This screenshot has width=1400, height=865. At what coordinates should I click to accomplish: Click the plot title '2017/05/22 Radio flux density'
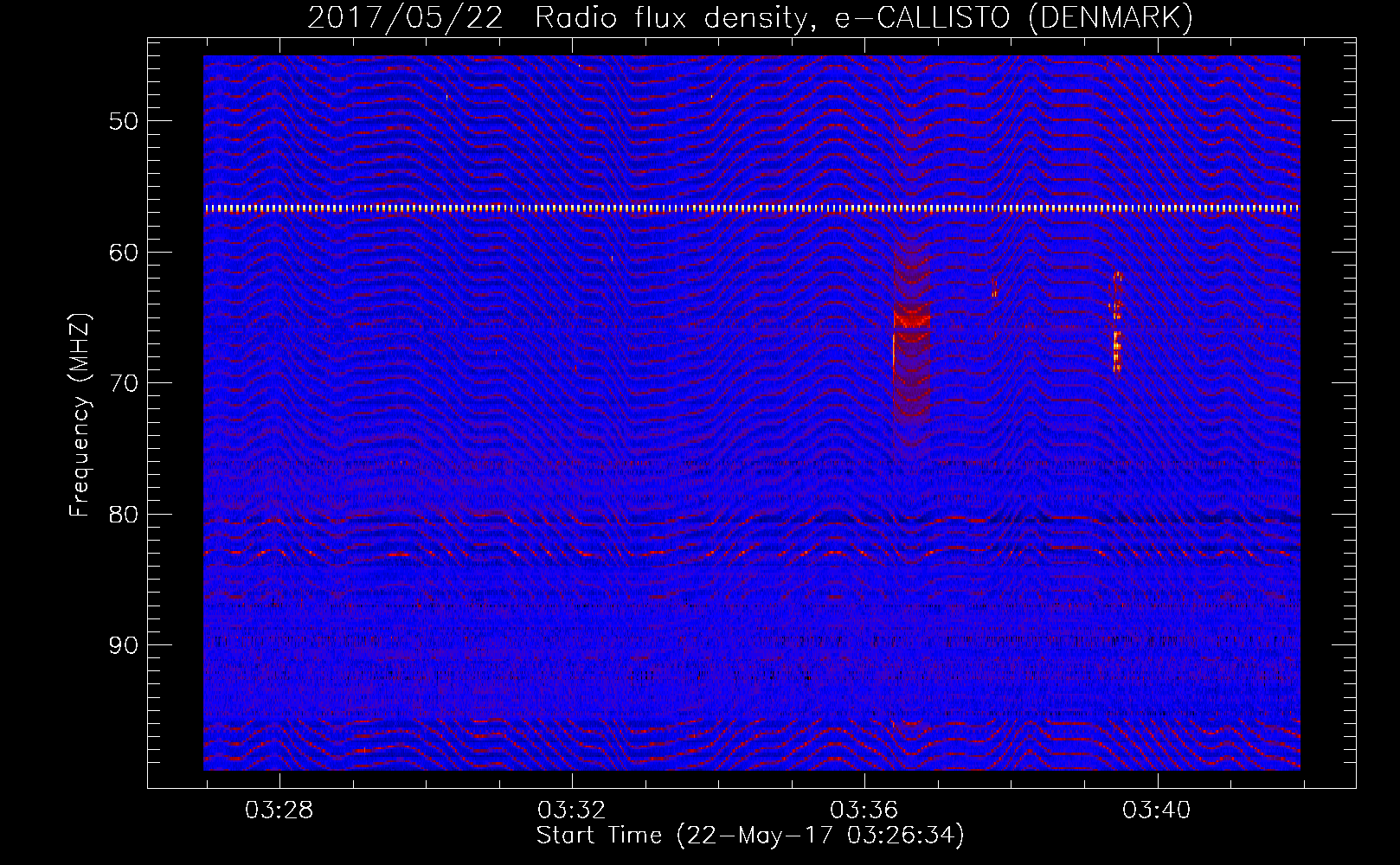[x=750, y=17]
